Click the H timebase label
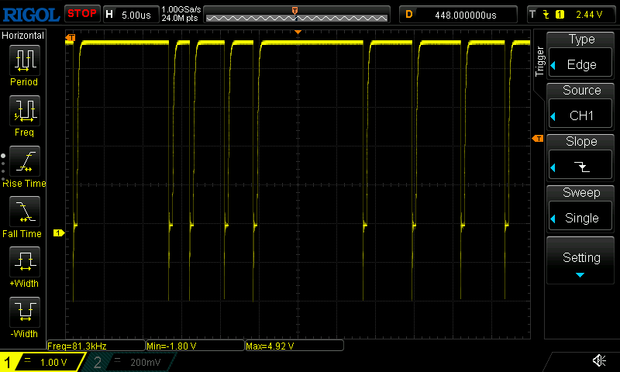 [x=110, y=15]
